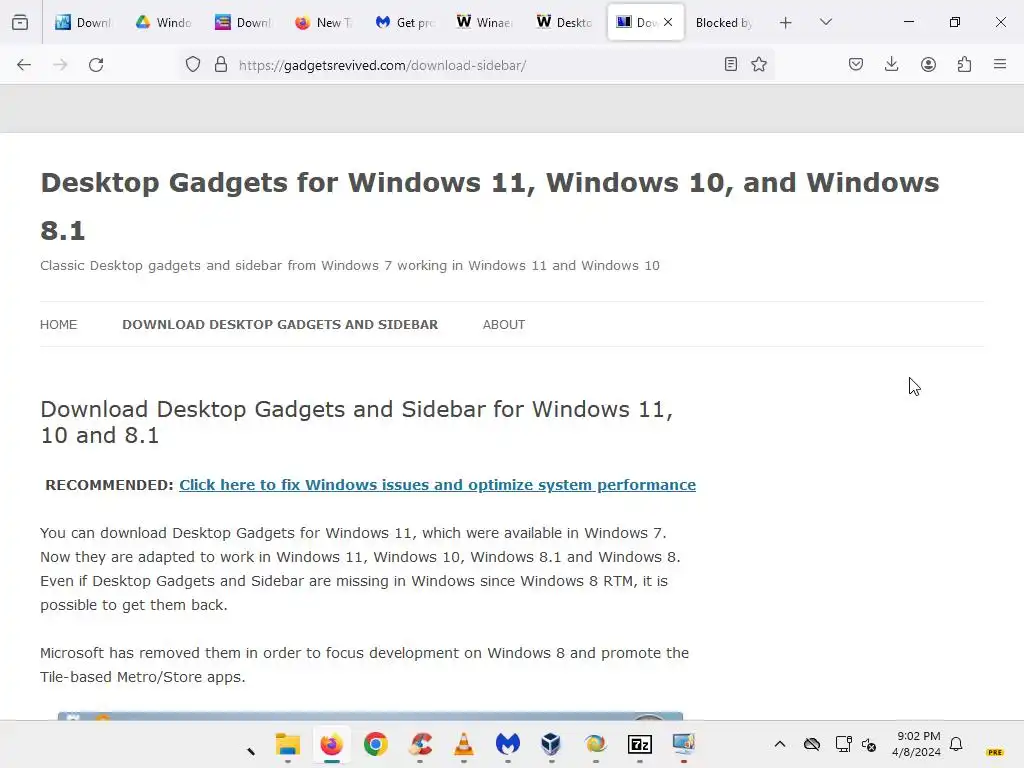Go back to the previous page
Image resolution: width=1024 pixels, height=768 pixels.
(24, 65)
